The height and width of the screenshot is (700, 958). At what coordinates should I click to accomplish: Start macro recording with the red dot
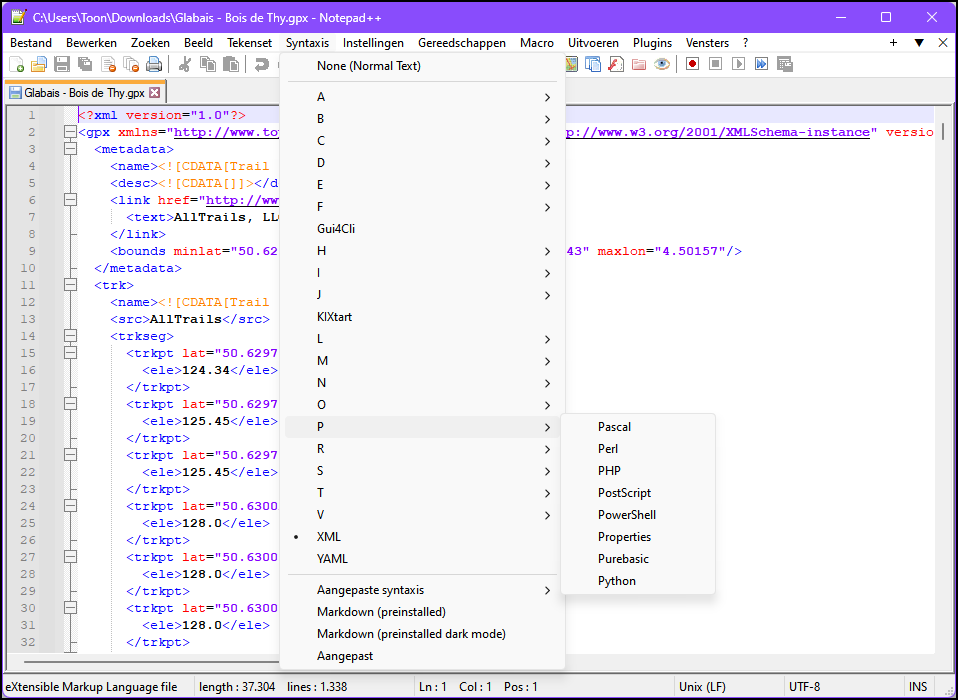pyautogui.click(x=692, y=64)
